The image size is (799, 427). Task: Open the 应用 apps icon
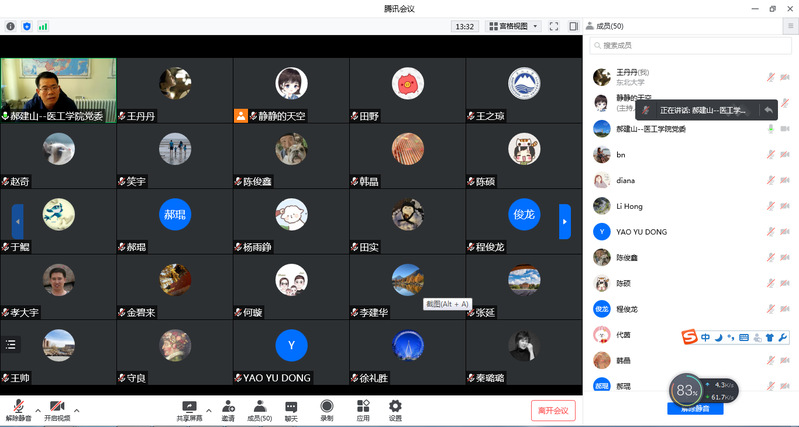[362, 409]
